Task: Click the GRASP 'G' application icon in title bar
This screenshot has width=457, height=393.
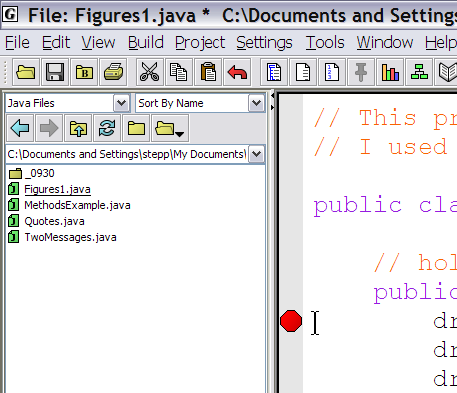Action: click(10, 14)
